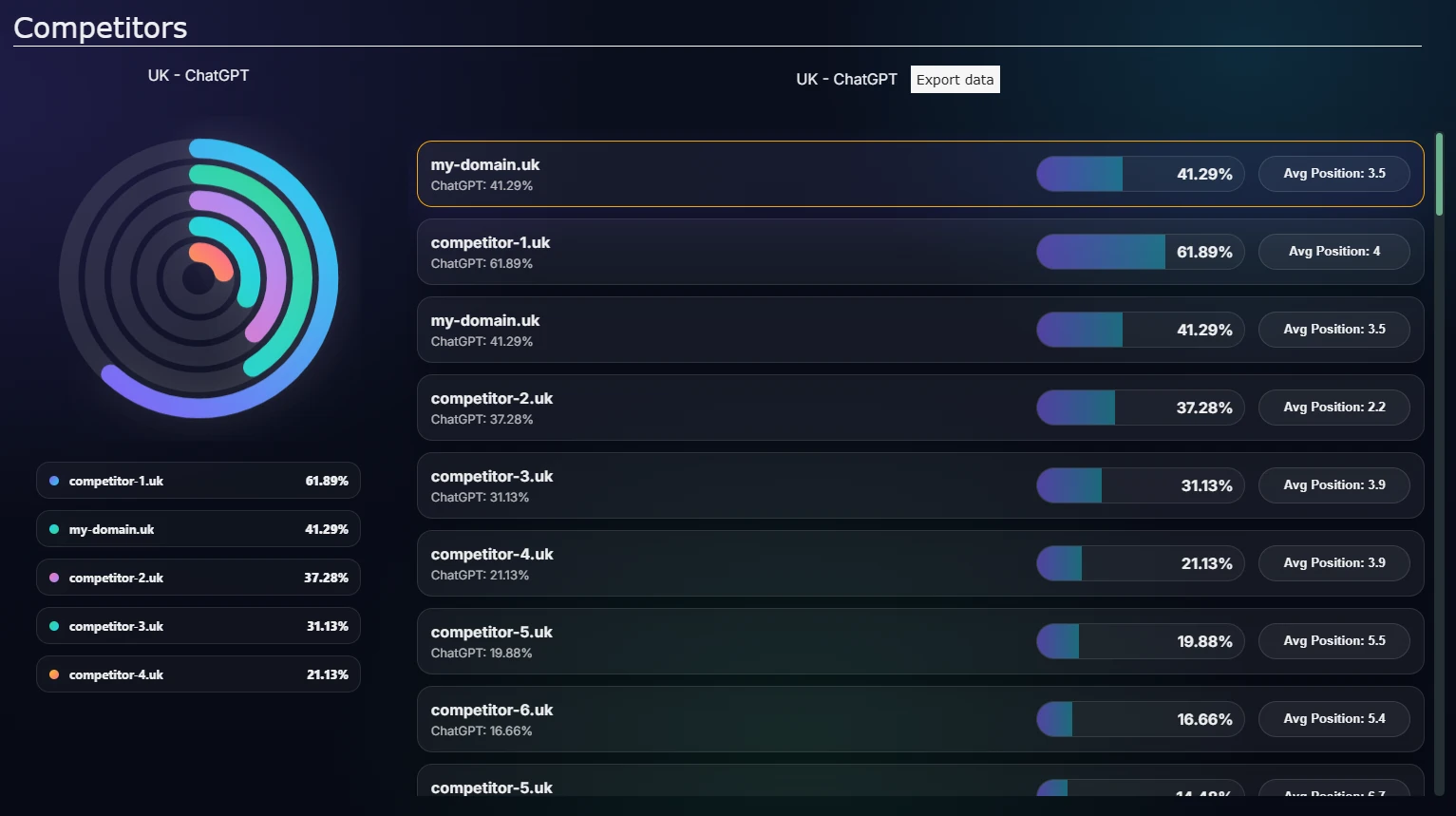Click the competitors list vertical scrollbar
Viewport: 1456px width, 816px height.
click(1439, 175)
